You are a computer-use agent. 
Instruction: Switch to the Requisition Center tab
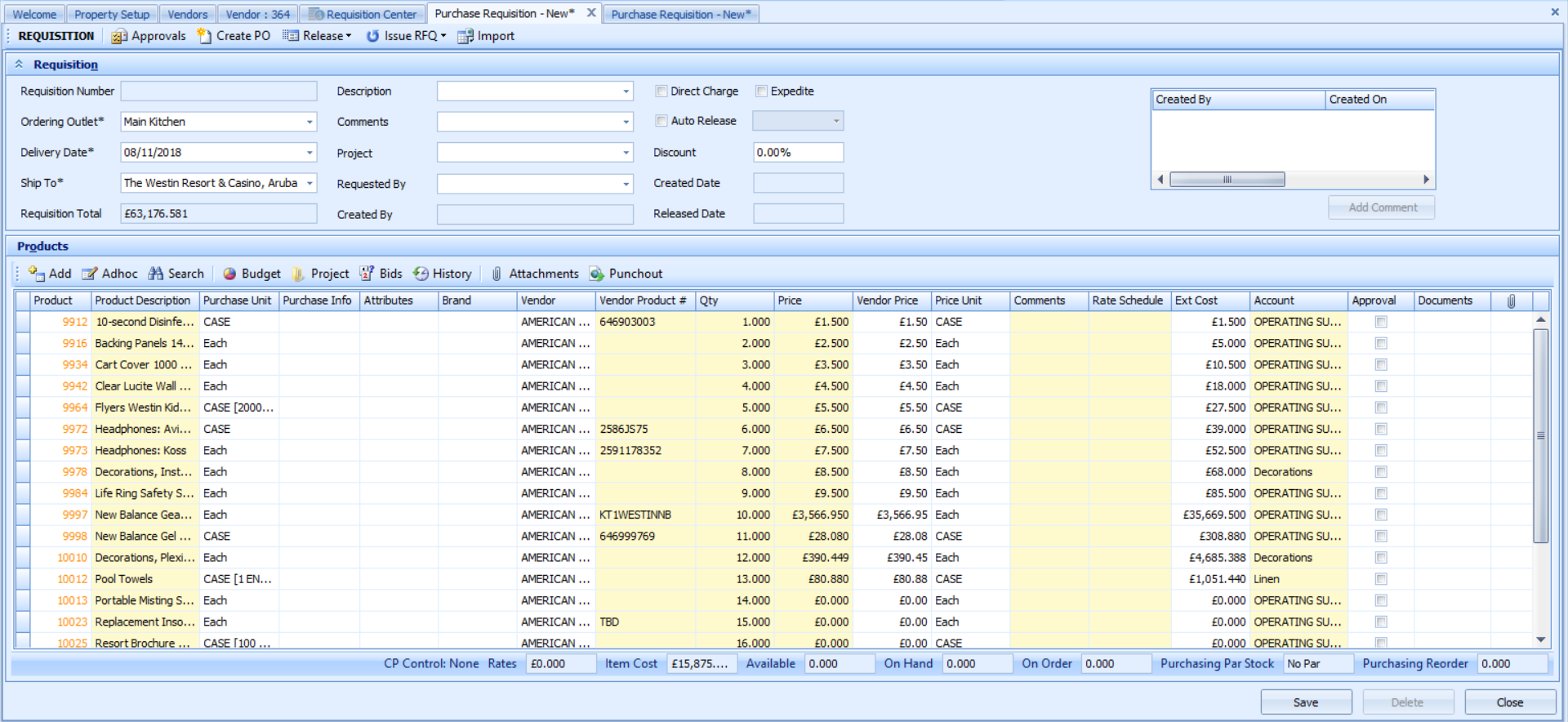tap(363, 14)
